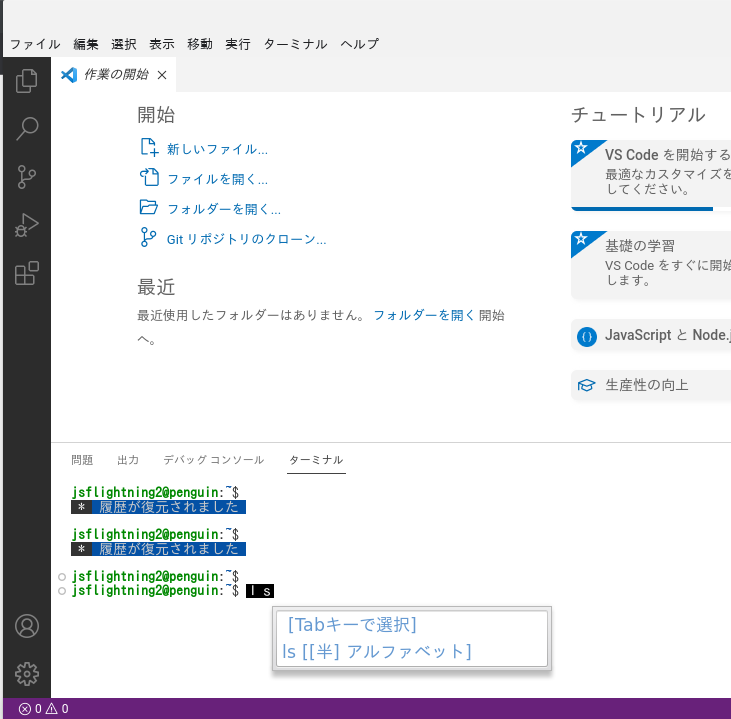Image resolution: width=731 pixels, height=719 pixels.
Task: Click the フォルダーを開く... link under 開始
Action: click(x=224, y=209)
